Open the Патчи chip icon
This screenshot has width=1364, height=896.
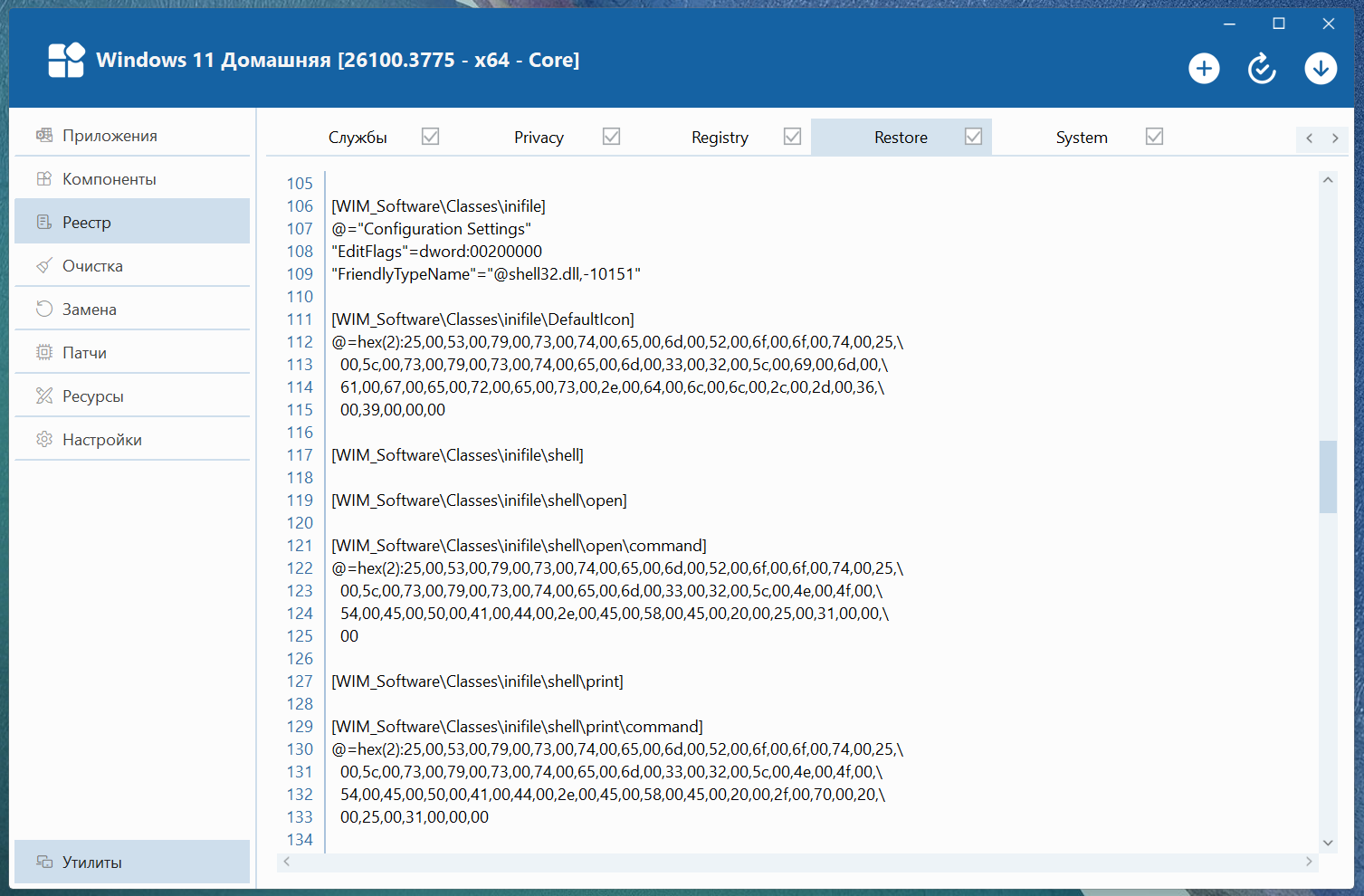point(44,353)
